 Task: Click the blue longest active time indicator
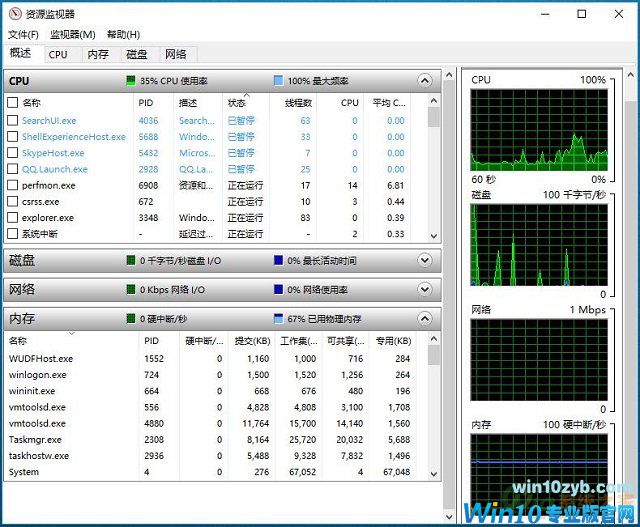278,260
